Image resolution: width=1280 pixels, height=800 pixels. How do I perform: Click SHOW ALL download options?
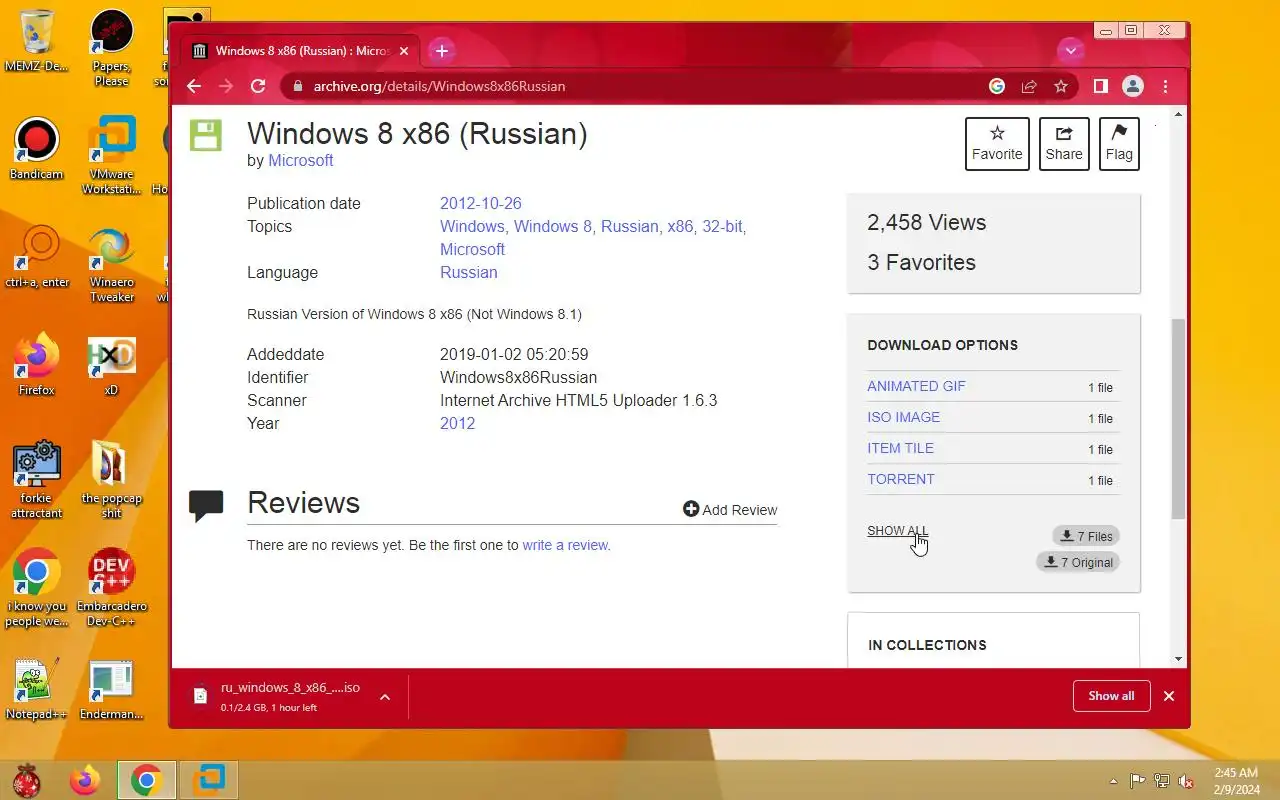[x=897, y=531]
